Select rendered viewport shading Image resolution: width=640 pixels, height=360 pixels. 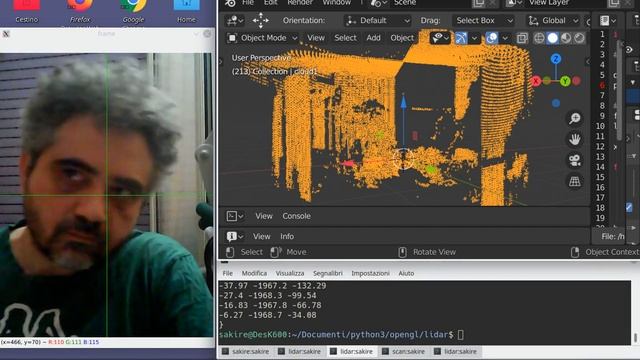tap(579, 38)
